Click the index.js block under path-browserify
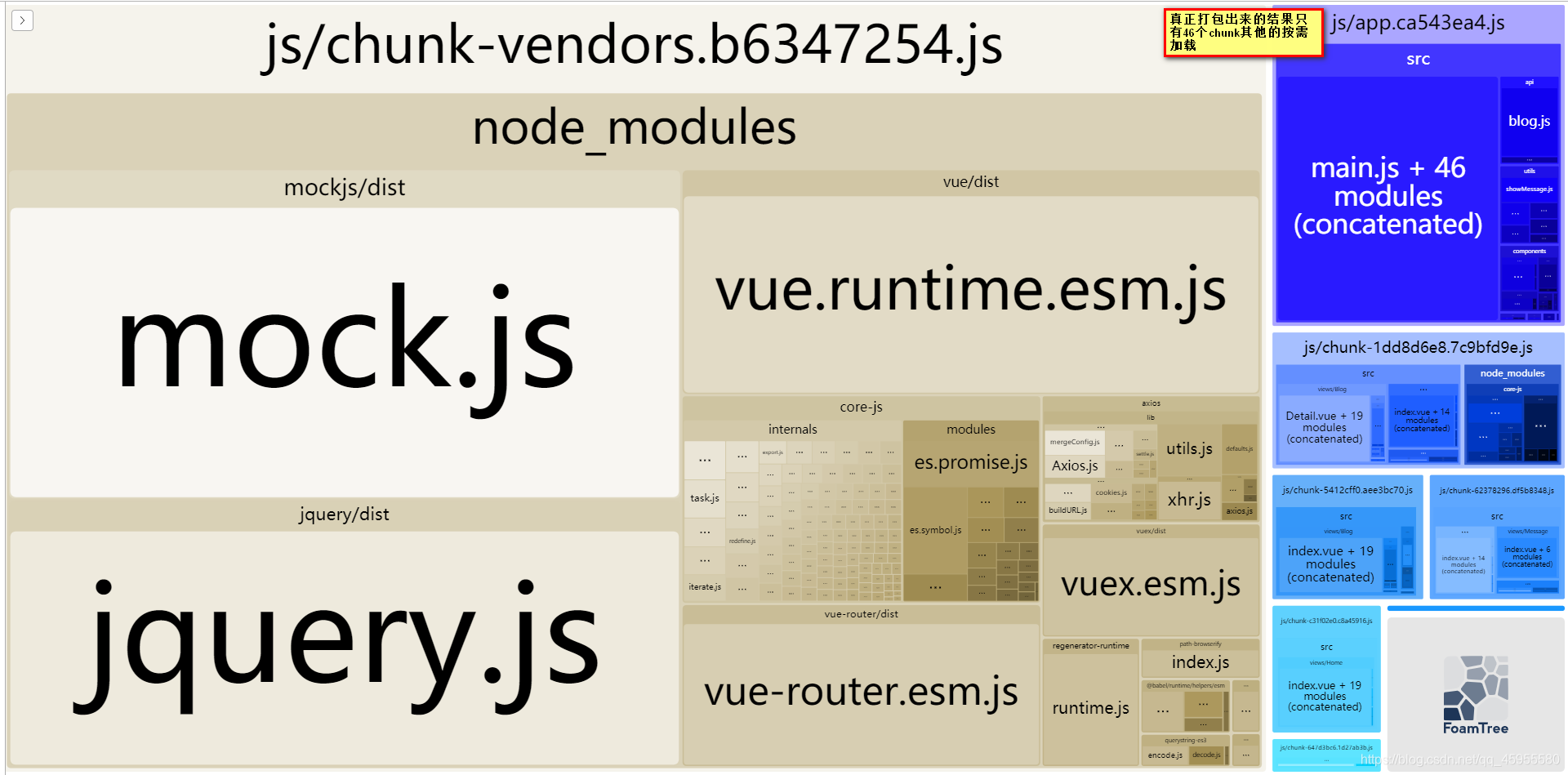This screenshot has height=775, width=1568. click(x=1200, y=662)
